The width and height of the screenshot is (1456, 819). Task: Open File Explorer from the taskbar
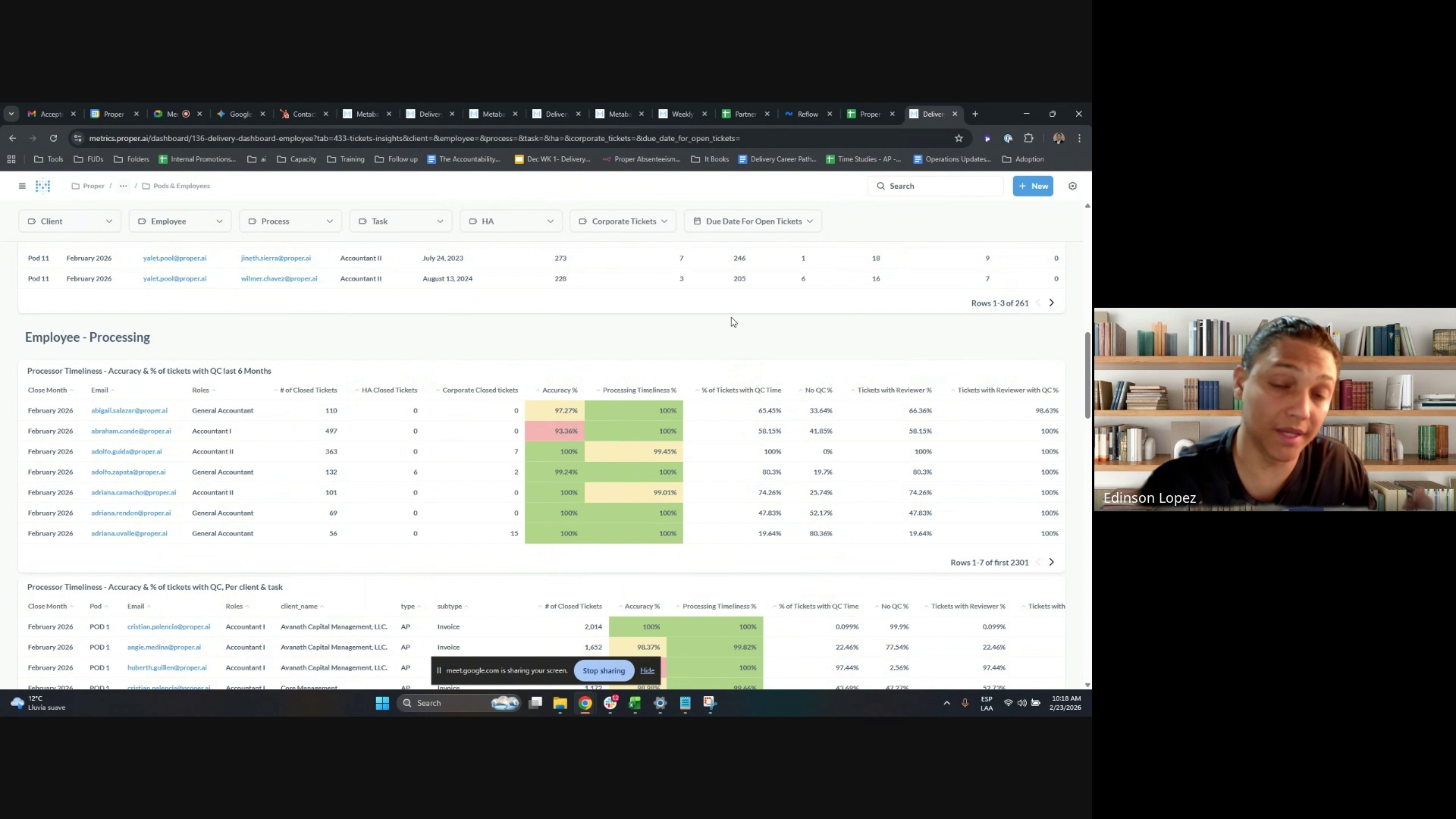click(x=560, y=703)
